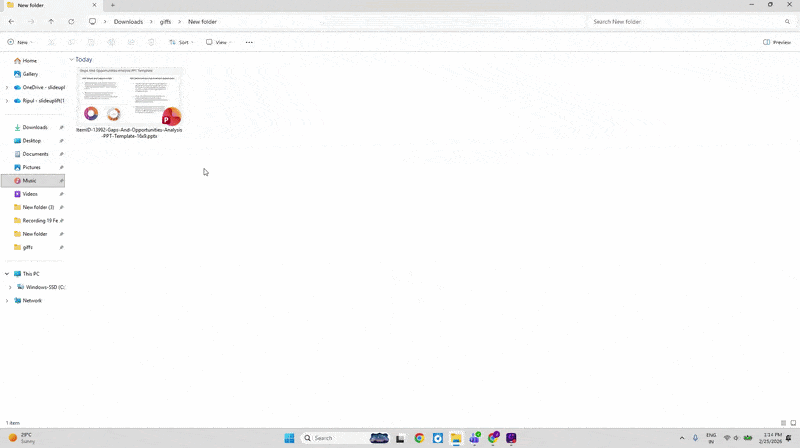Click the microphone tray icon
The image size is (800, 448).
(x=695, y=438)
